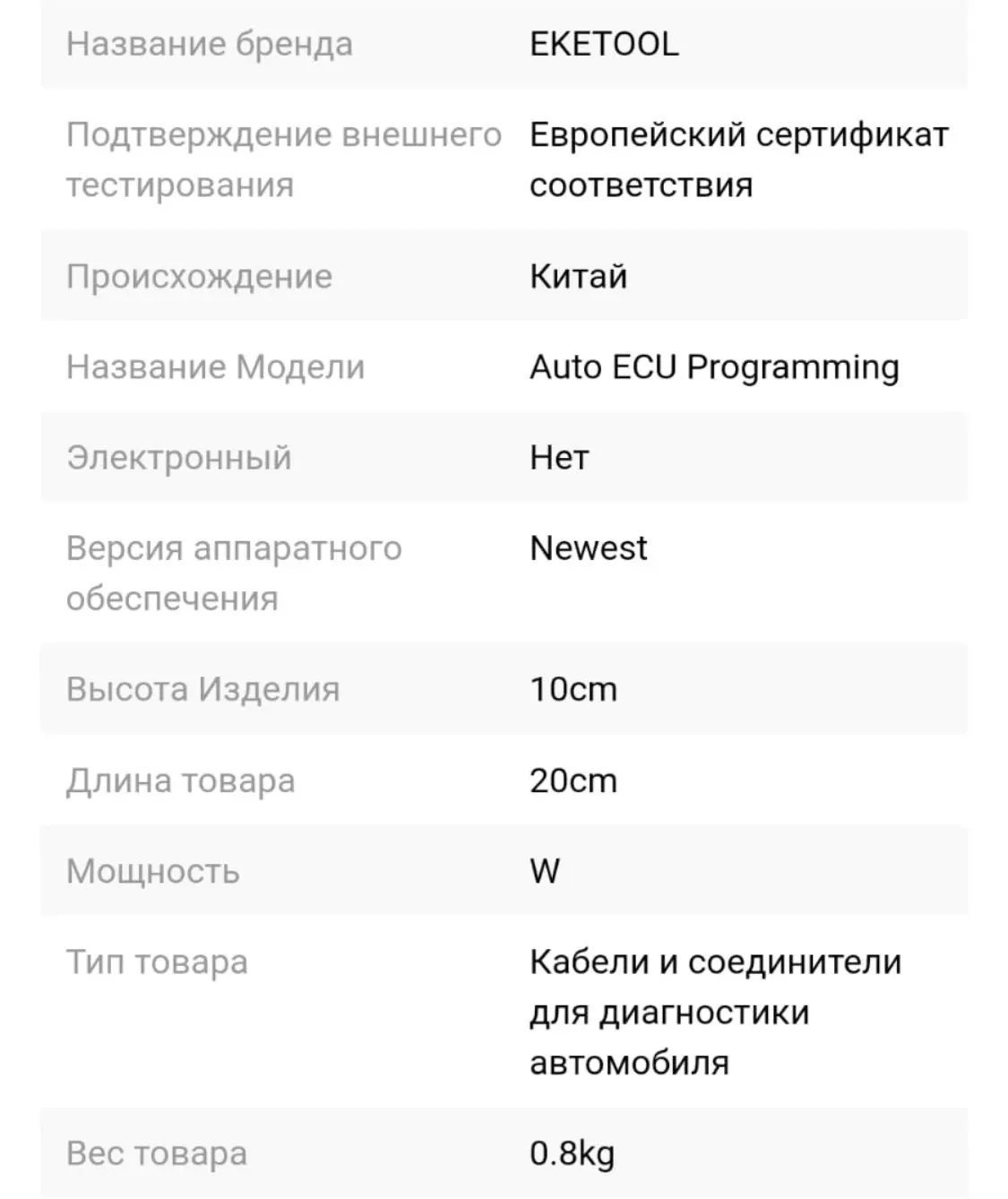Click the "Auto ECU Programming" model value

[x=714, y=367]
